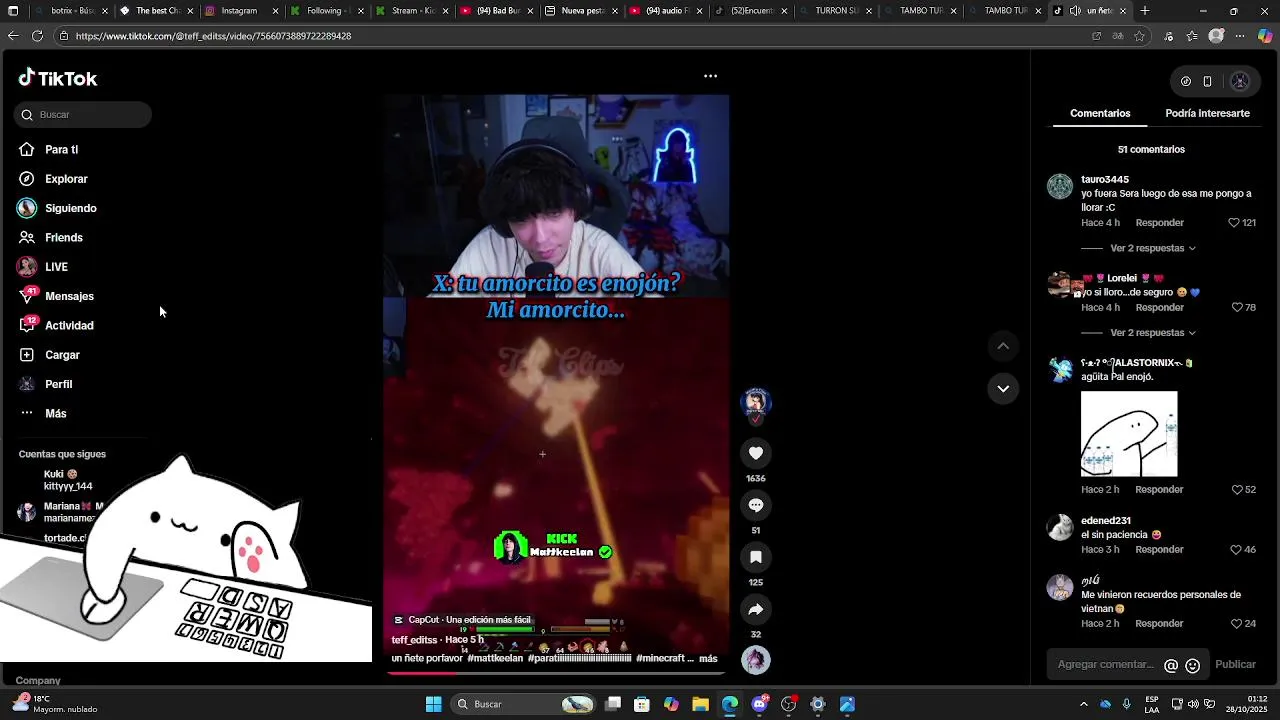Like the Vietnam memories comment
The height and width of the screenshot is (720, 1280).
(x=1236, y=624)
